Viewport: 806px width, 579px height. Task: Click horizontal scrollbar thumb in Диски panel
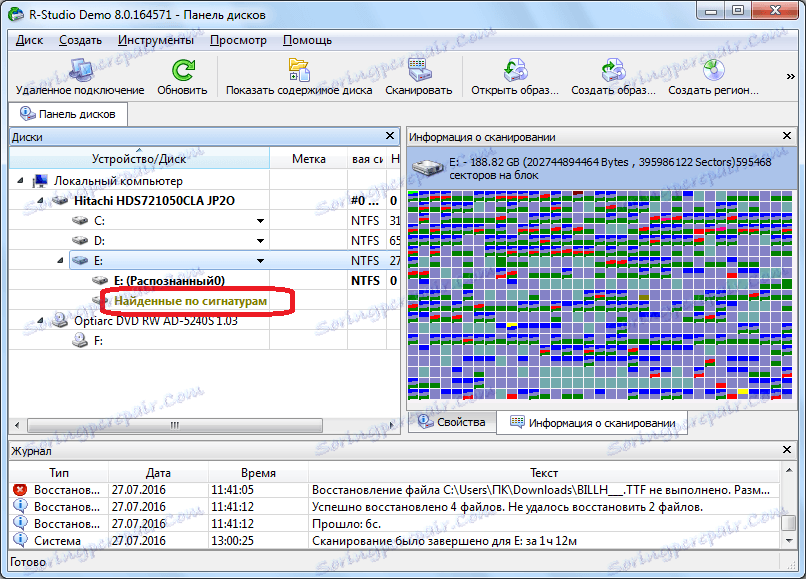pos(175,425)
